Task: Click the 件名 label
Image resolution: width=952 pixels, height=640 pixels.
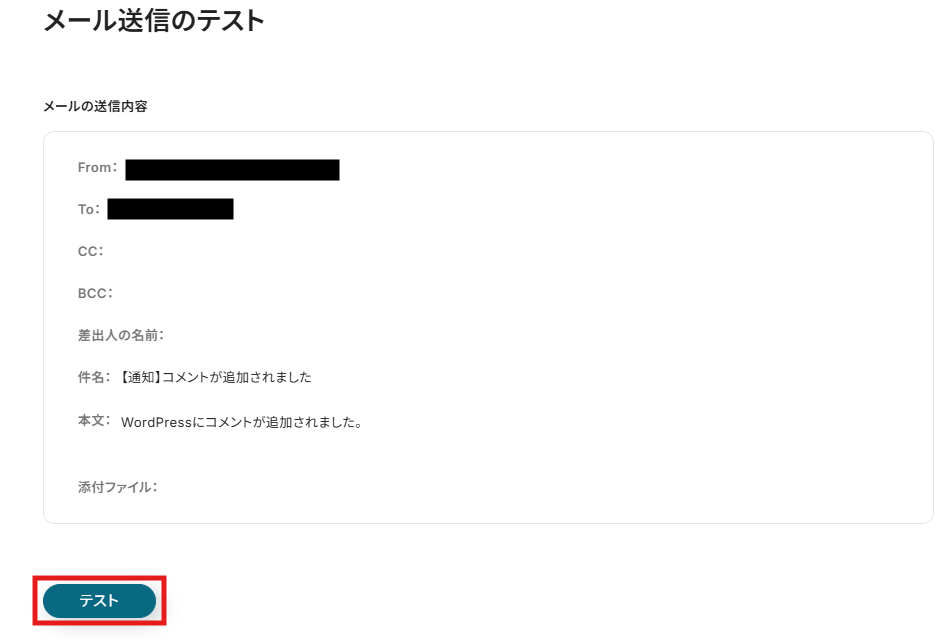Action: 94,377
